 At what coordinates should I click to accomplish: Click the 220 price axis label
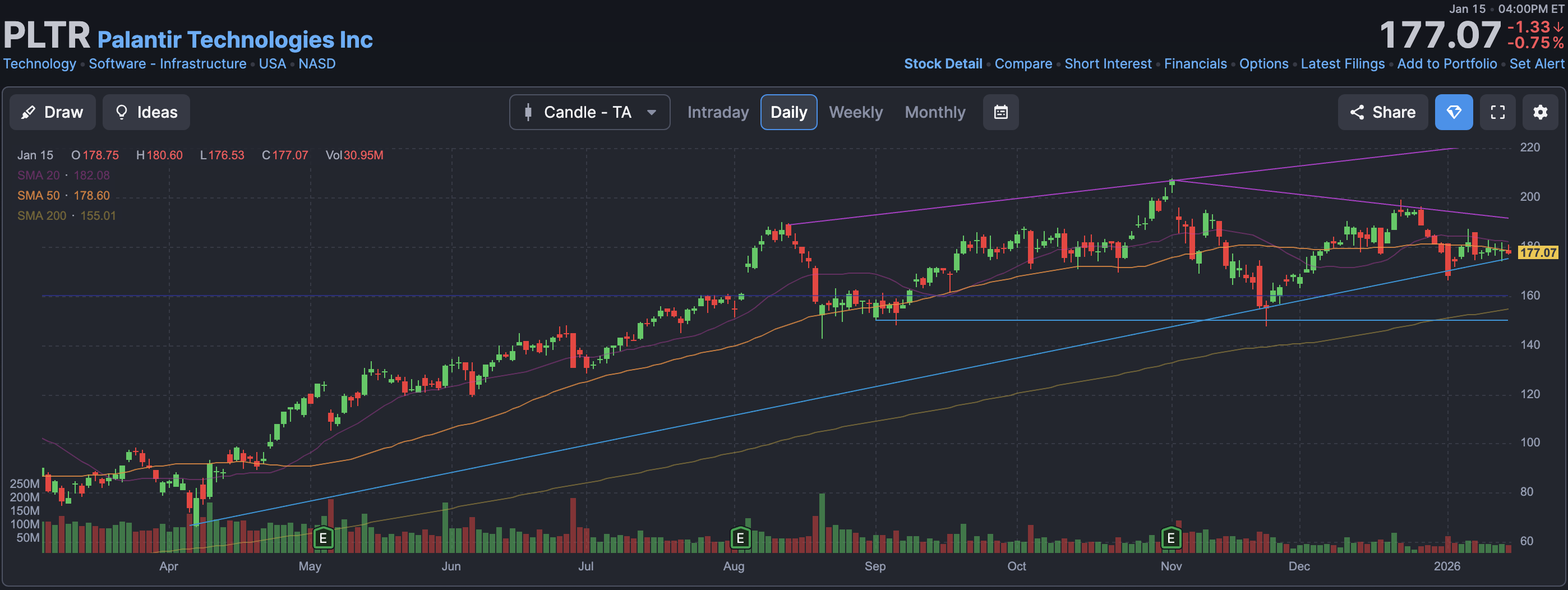pyautogui.click(x=1530, y=147)
